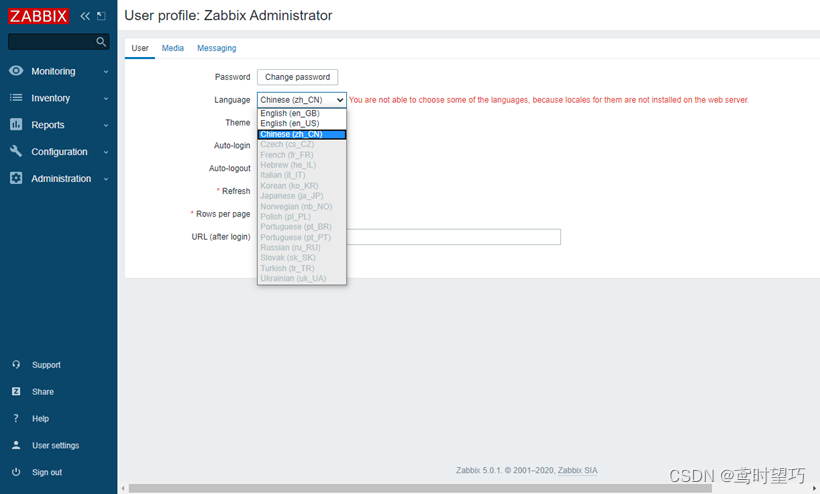Open the Share link

pos(43,392)
